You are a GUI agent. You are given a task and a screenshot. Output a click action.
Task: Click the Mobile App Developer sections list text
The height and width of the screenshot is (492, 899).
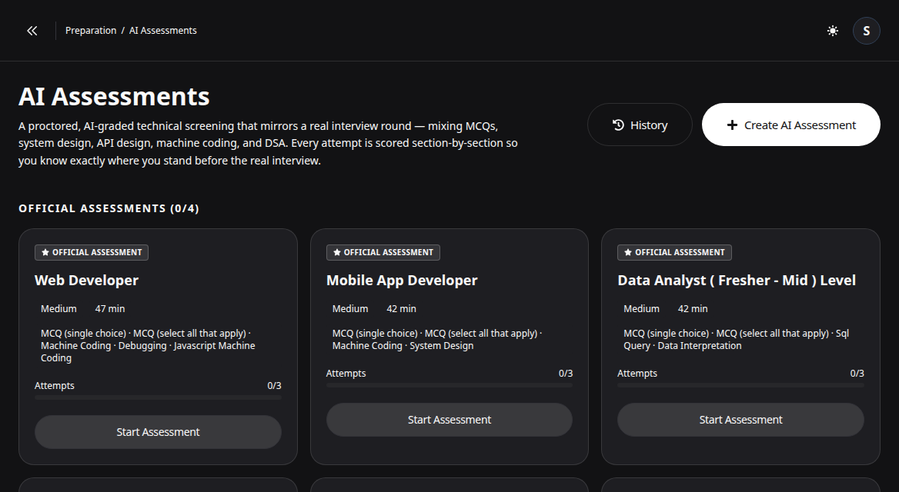point(437,339)
